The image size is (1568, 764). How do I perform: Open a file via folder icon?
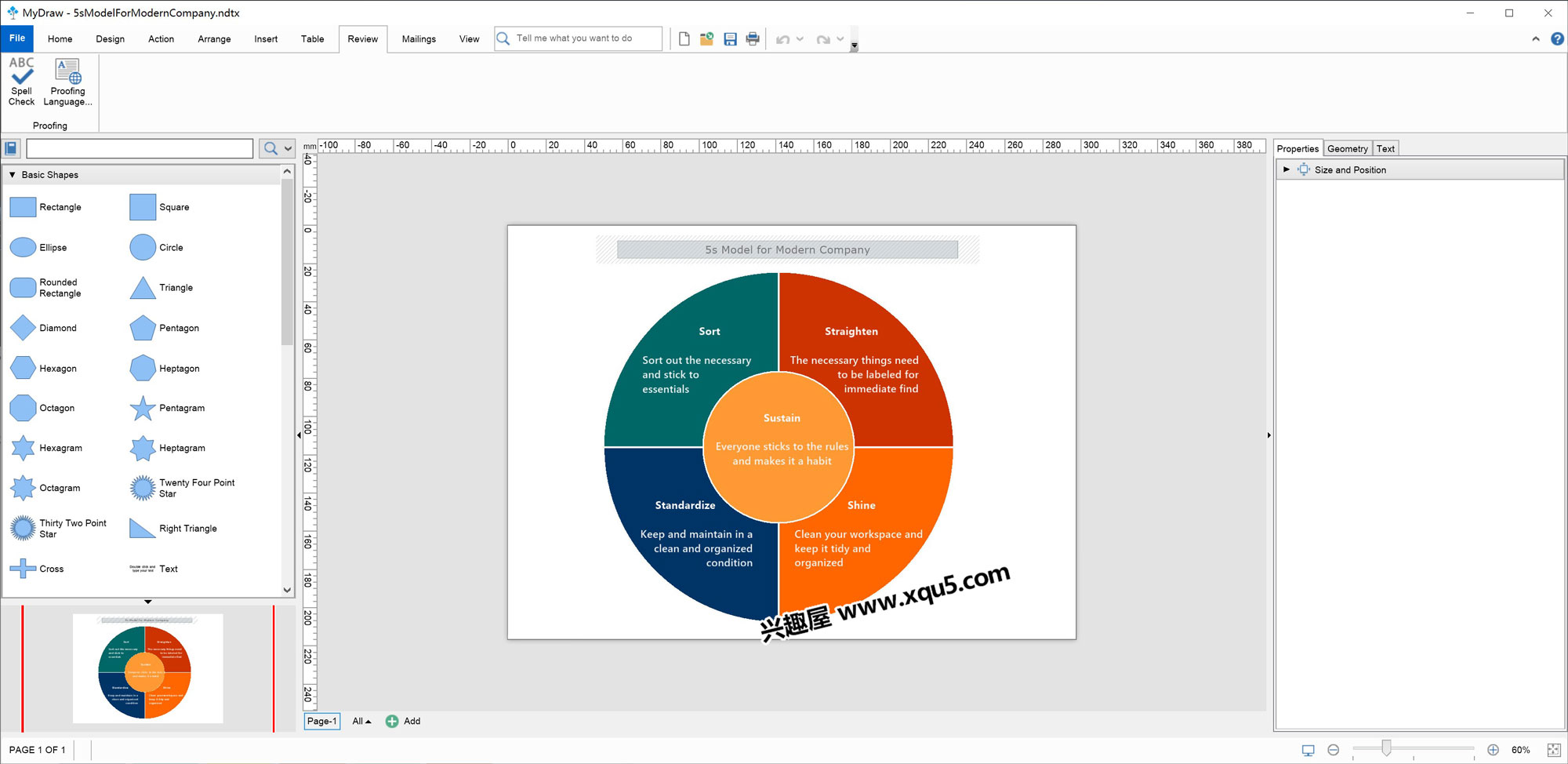(706, 38)
